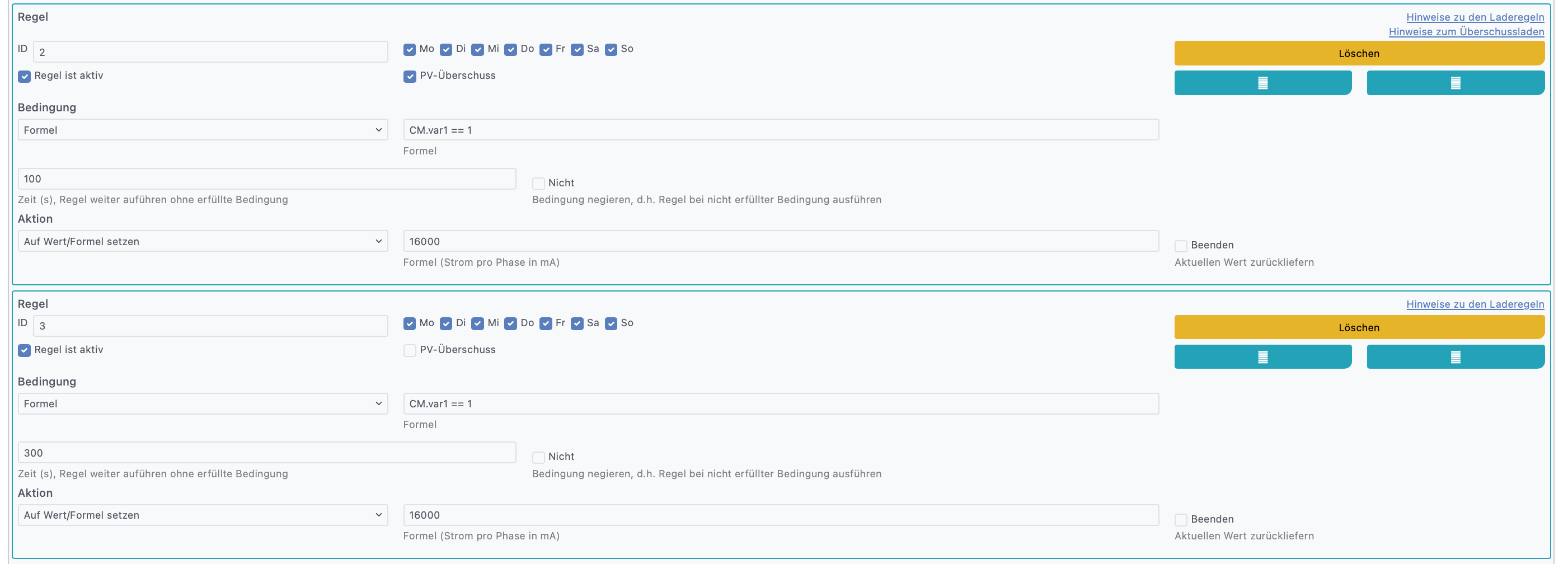Uncheck Mi checkbox in rule ID 3

[x=478, y=323]
